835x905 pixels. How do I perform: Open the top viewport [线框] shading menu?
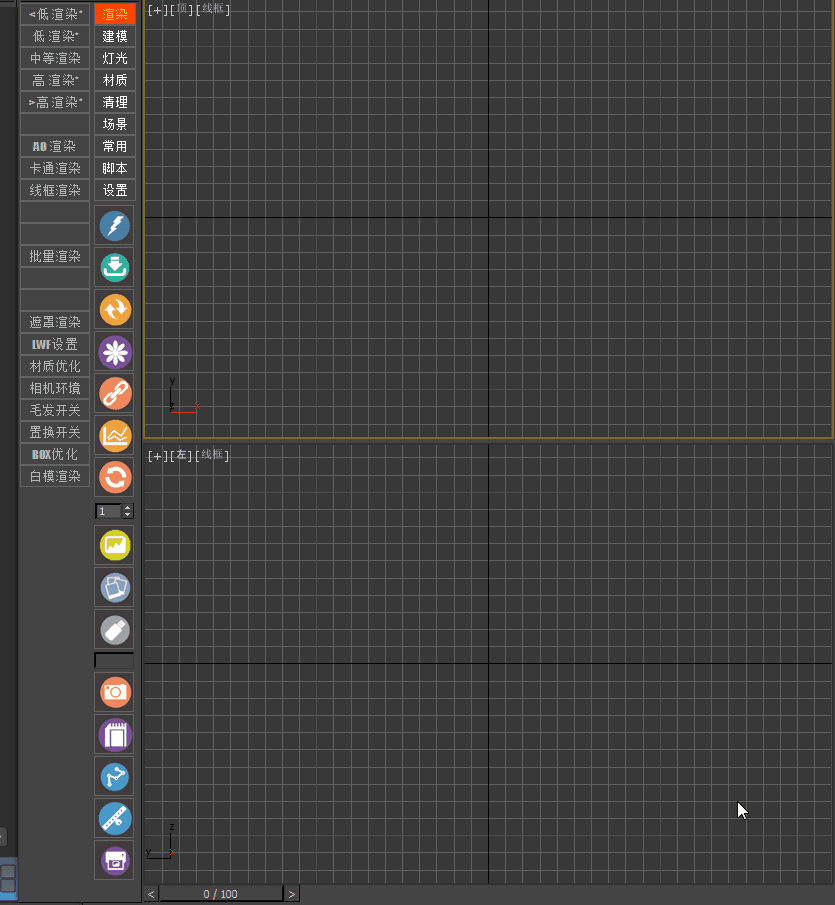point(212,10)
